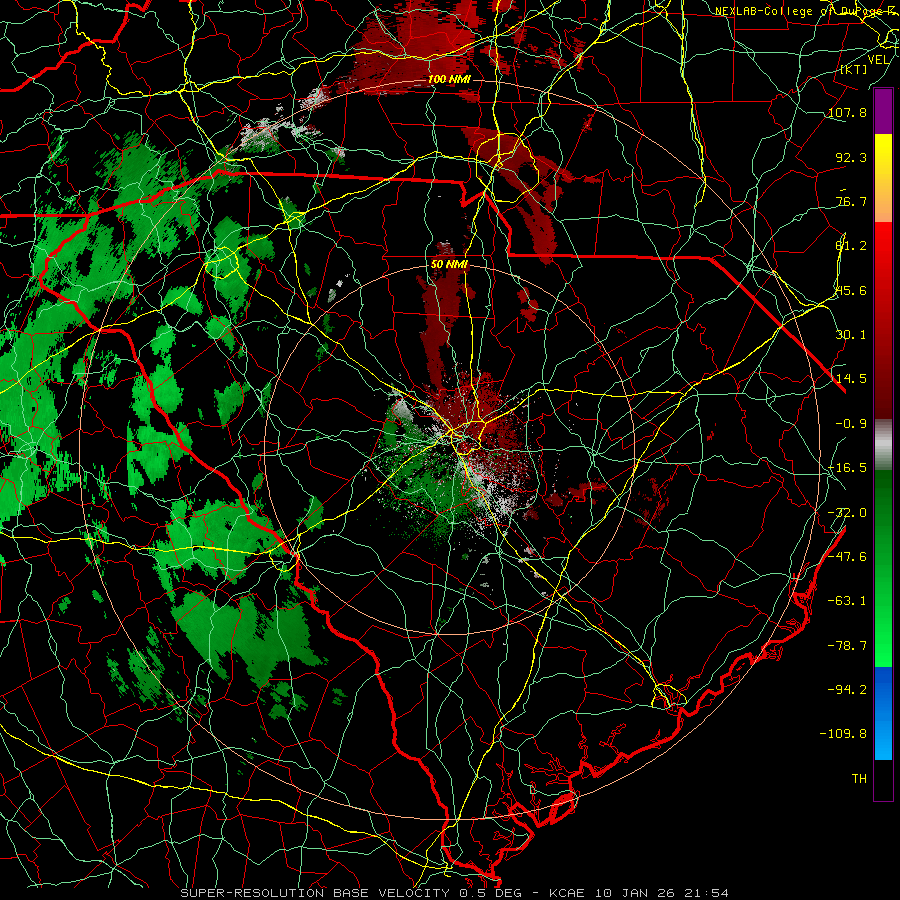Click the bright red segment of the color bar

[883, 245]
